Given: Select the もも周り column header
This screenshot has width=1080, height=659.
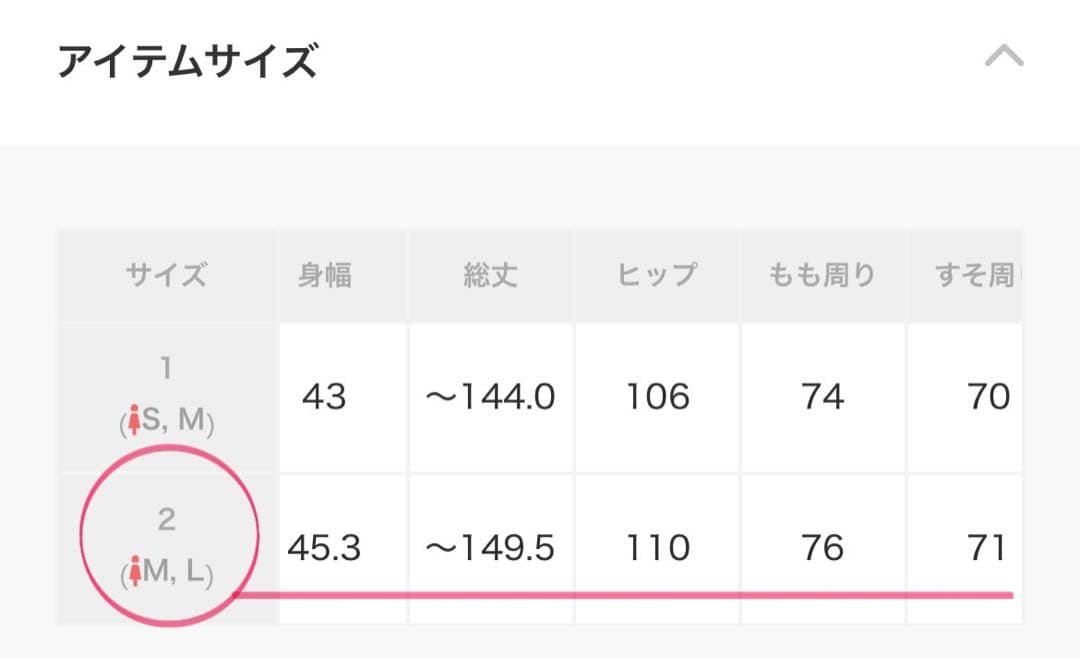Looking at the screenshot, I should [x=822, y=275].
